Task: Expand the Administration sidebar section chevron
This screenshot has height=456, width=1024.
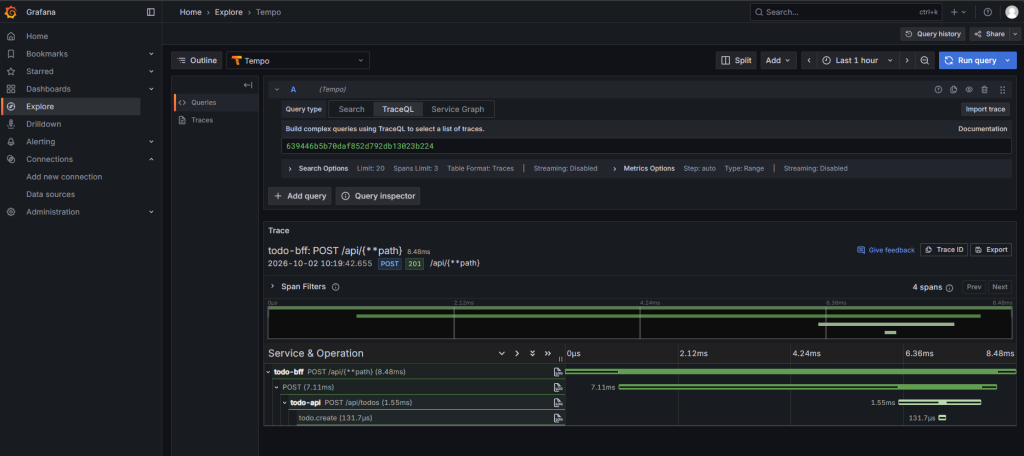Action: click(x=151, y=212)
